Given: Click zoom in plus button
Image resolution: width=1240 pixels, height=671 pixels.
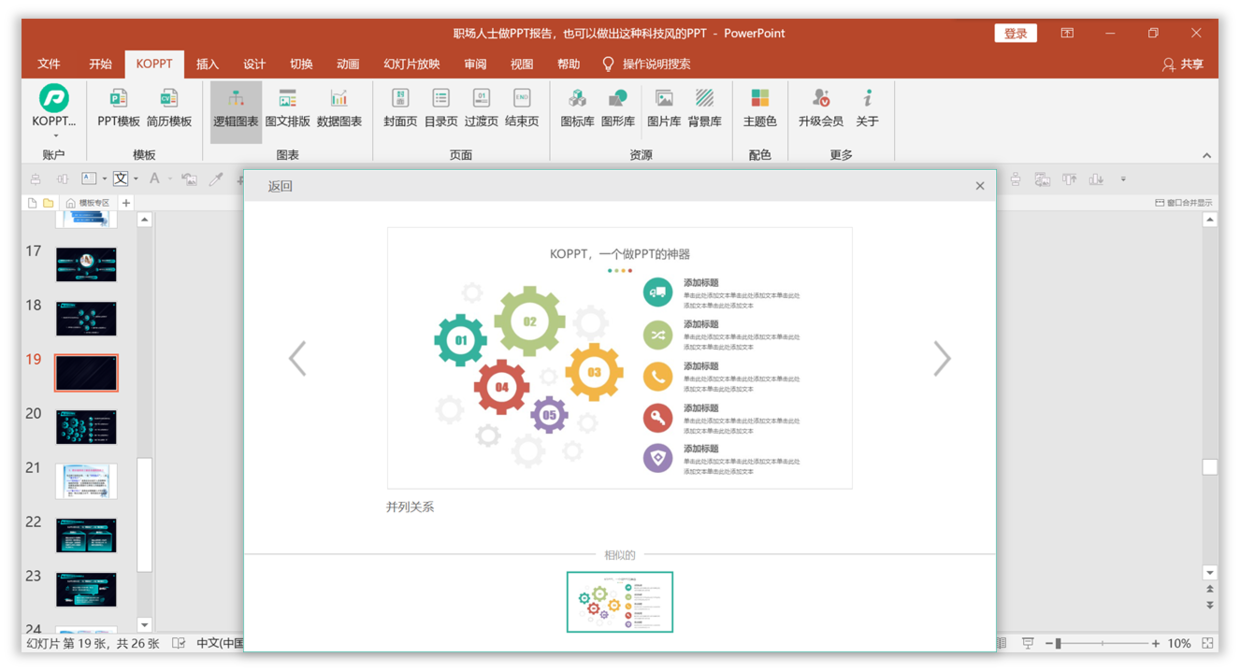Looking at the screenshot, I should click(1156, 643).
